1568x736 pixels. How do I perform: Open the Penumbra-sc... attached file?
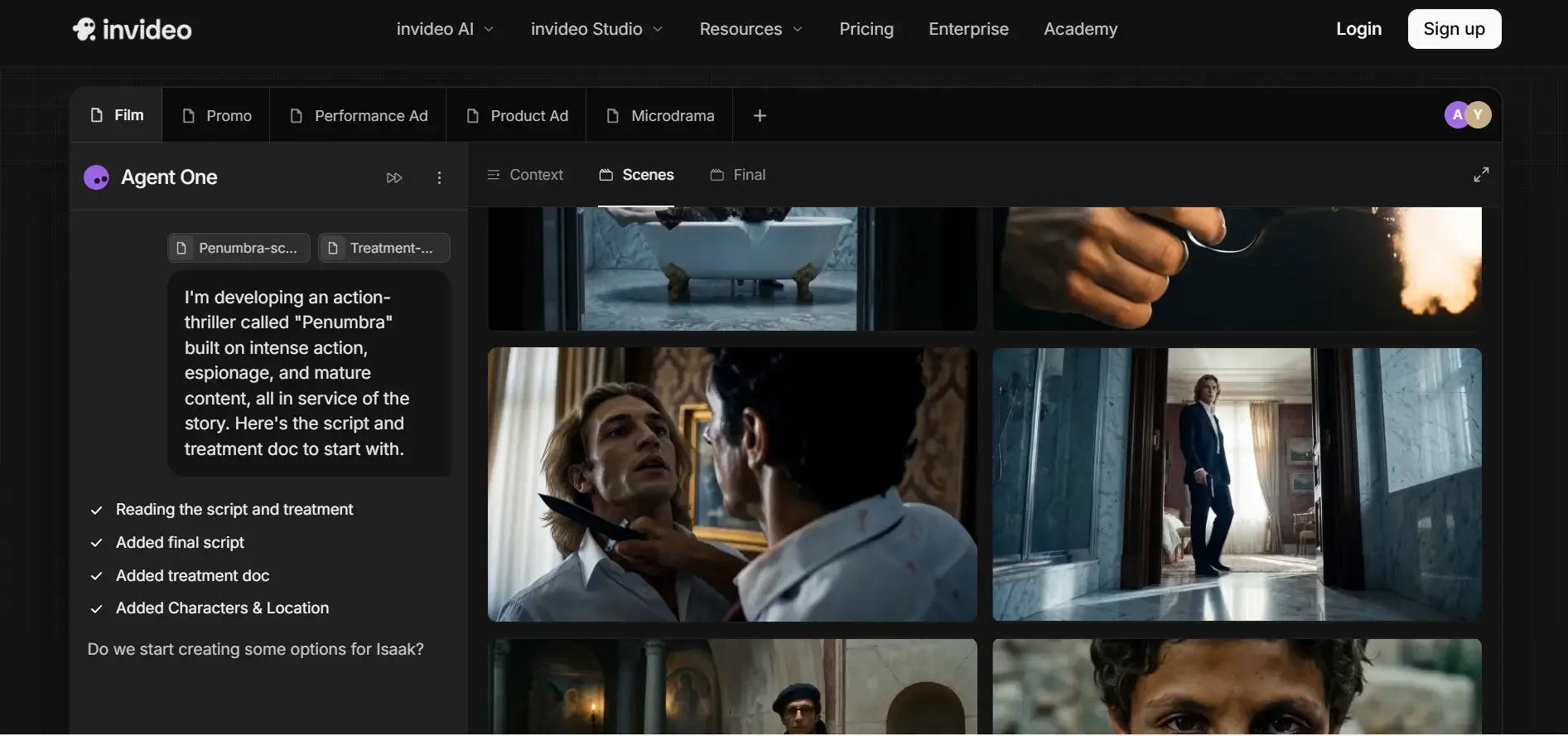click(239, 248)
